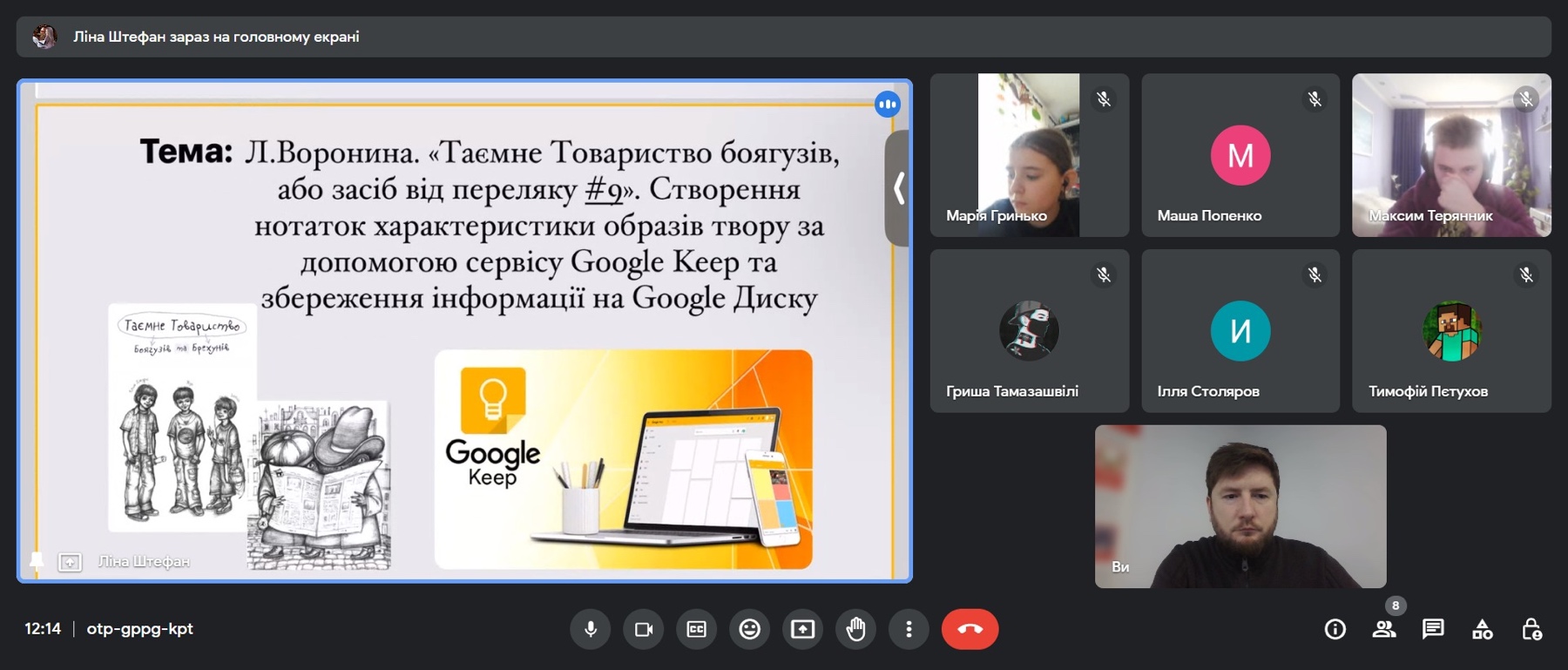Mute your microphone
Viewport: 1568px width, 670px height.
591,629
